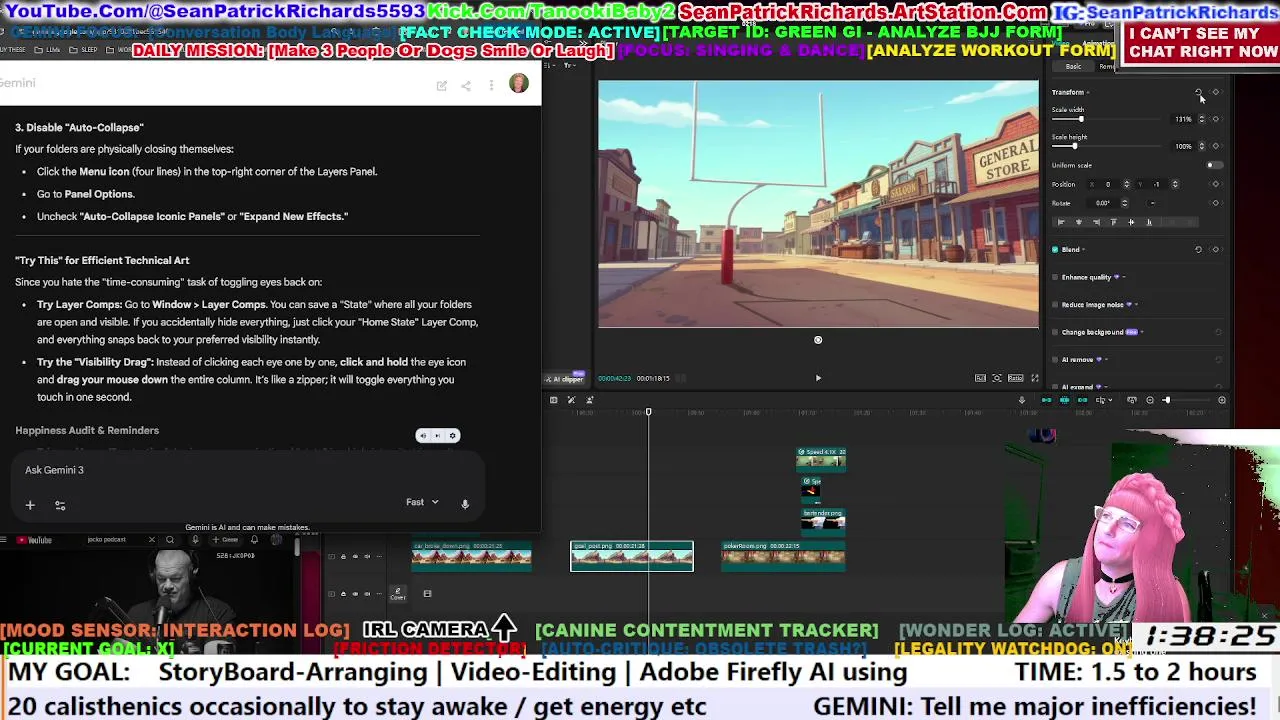Collapse the Transform section

click(x=1088, y=92)
